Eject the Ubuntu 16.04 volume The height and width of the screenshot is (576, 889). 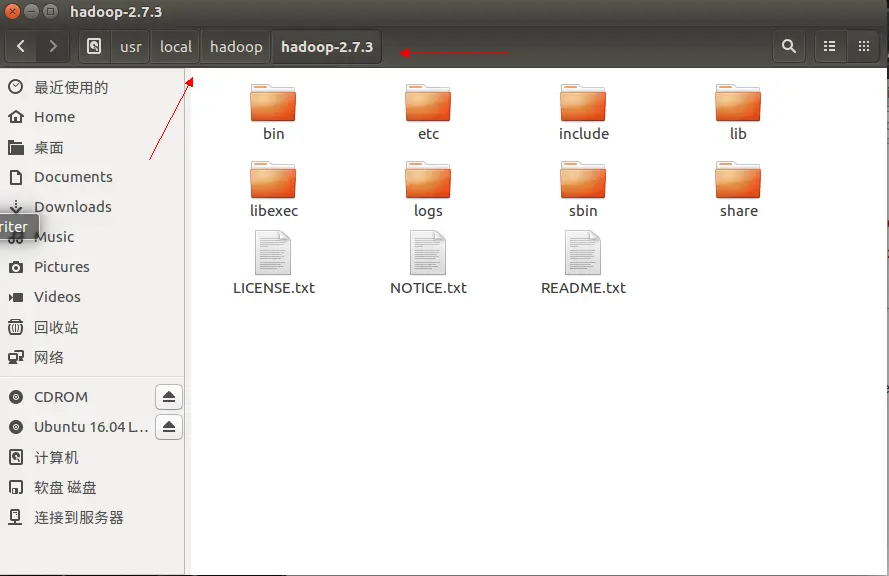(169, 426)
